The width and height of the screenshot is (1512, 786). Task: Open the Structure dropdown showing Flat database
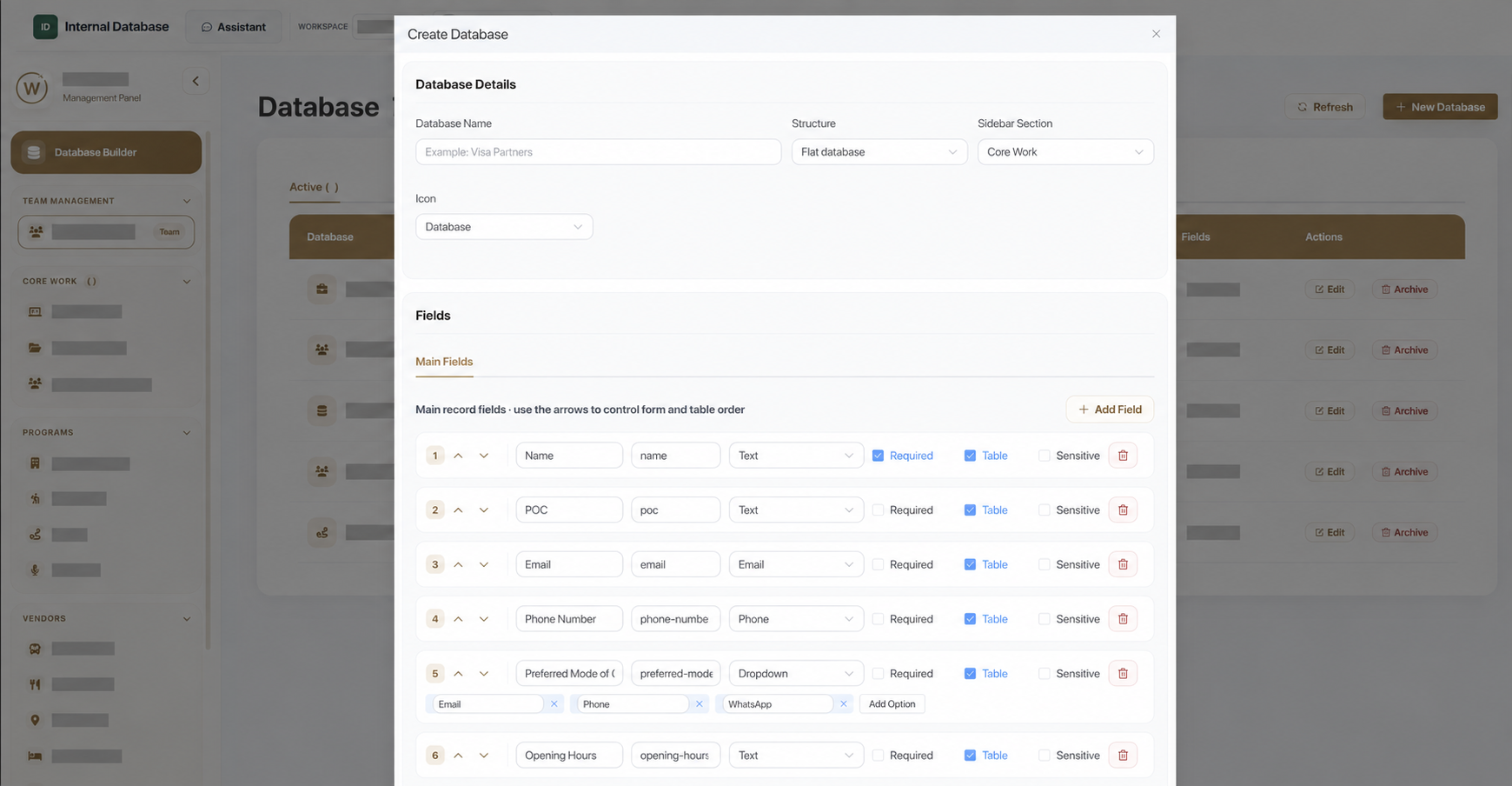point(879,152)
